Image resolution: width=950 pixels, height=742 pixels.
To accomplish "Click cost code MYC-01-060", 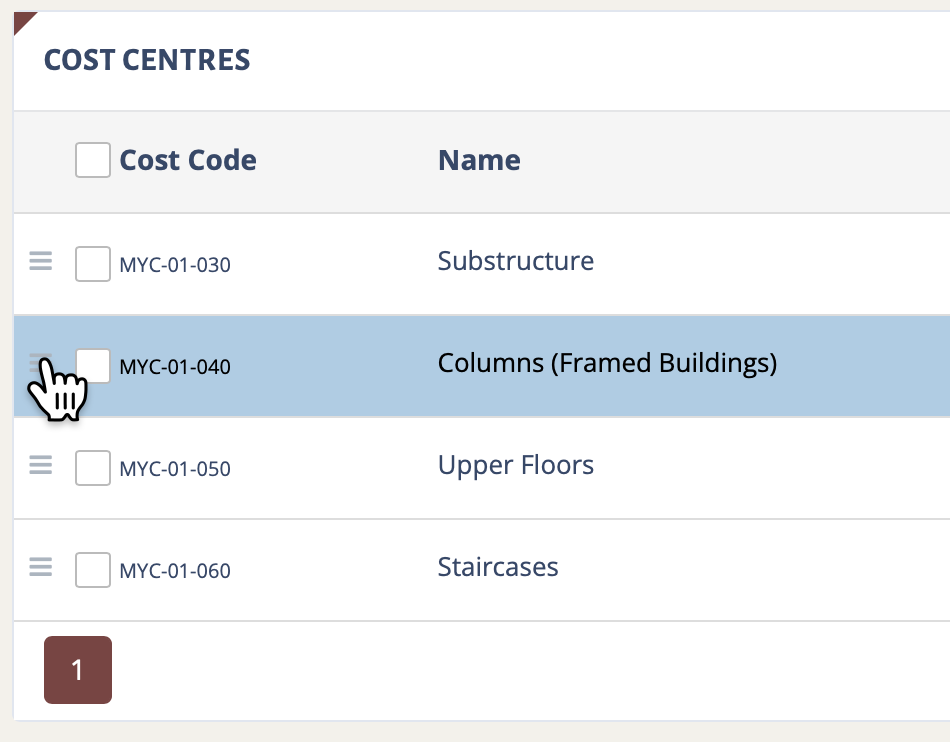I will pyautogui.click(x=175, y=572).
